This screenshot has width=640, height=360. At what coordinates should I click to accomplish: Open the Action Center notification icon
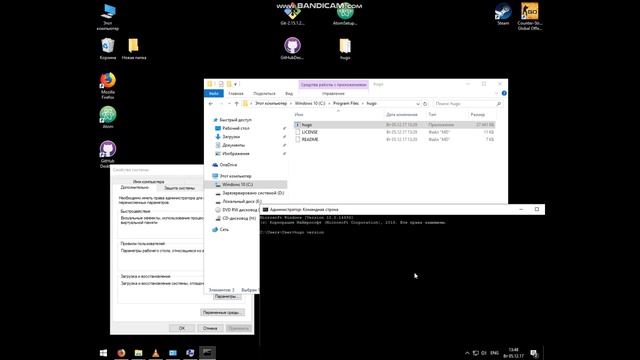click(x=533, y=353)
